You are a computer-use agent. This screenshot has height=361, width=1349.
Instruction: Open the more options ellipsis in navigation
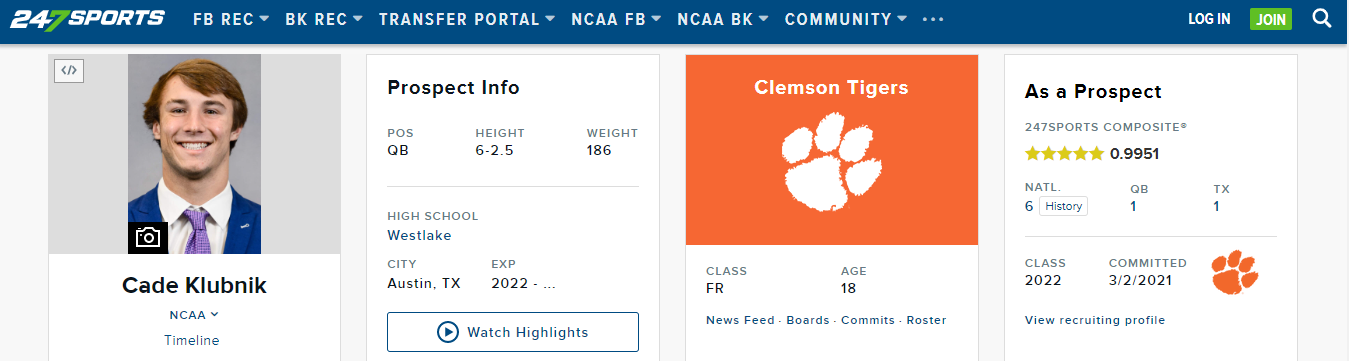coord(932,19)
